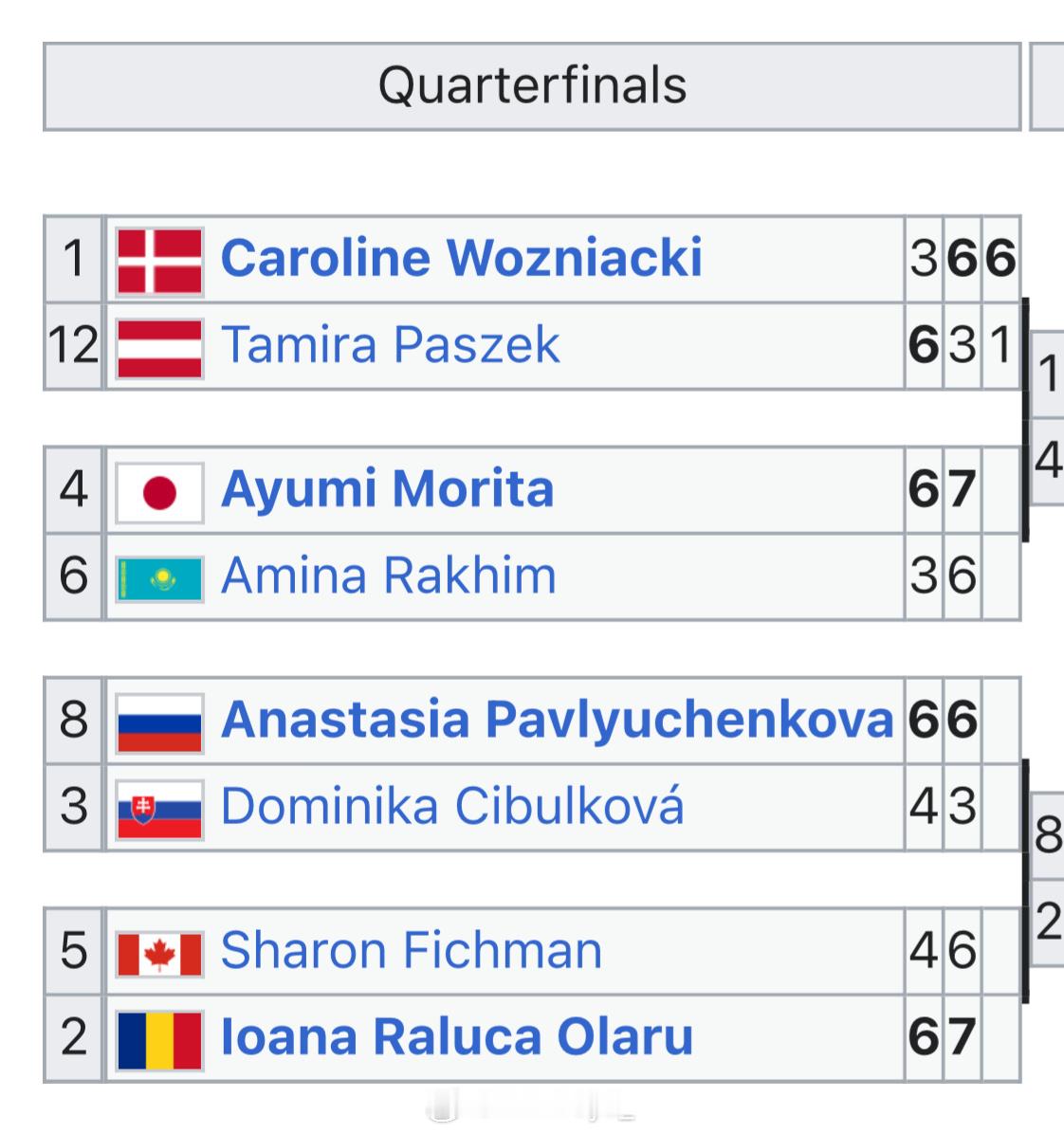This screenshot has height=1133, width=1064.
Task: Click the Kazakhstan flag icon
Action: [x=159, y=578]
